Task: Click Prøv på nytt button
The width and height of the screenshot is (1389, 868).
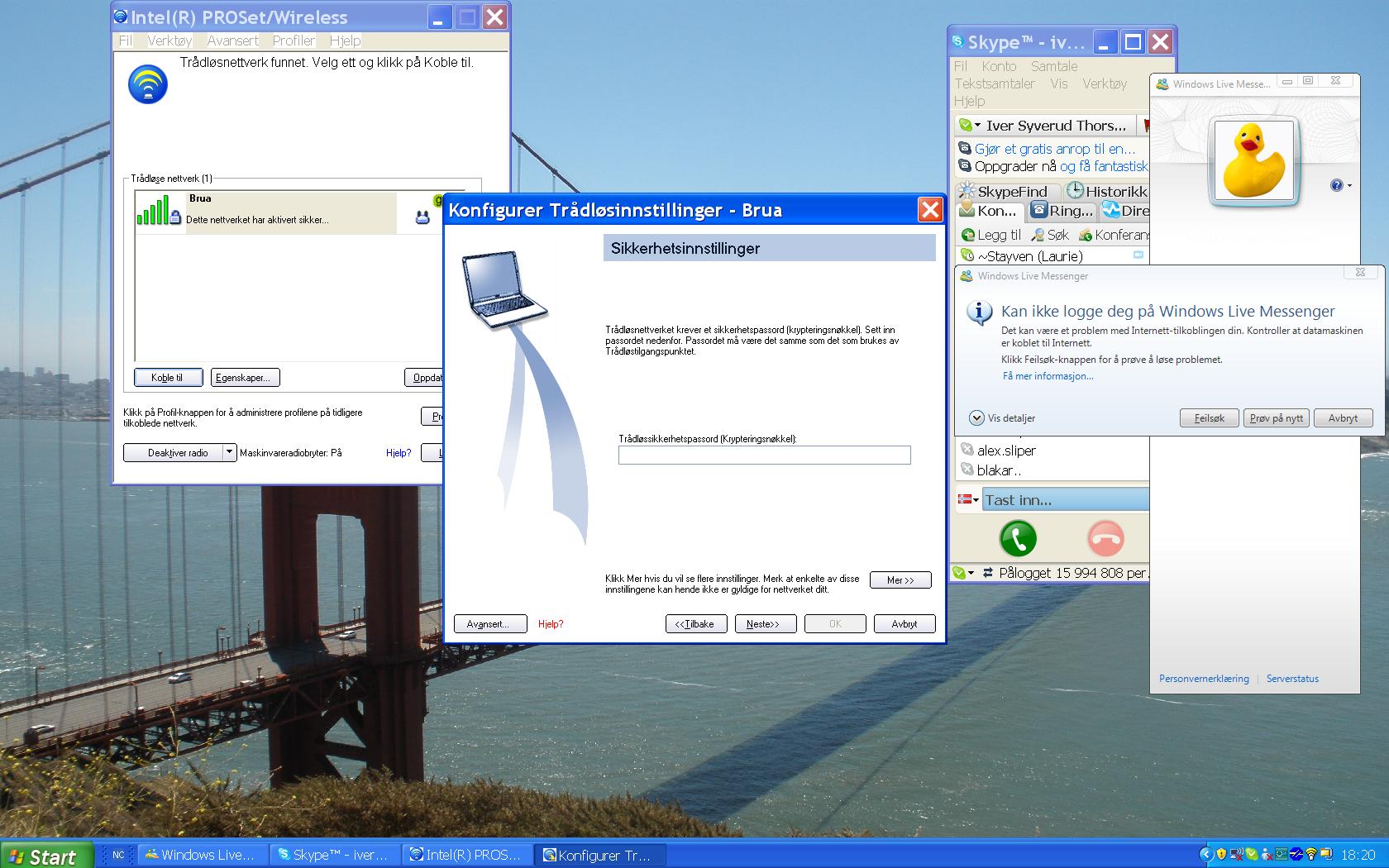Action: tap(1276, 418)
